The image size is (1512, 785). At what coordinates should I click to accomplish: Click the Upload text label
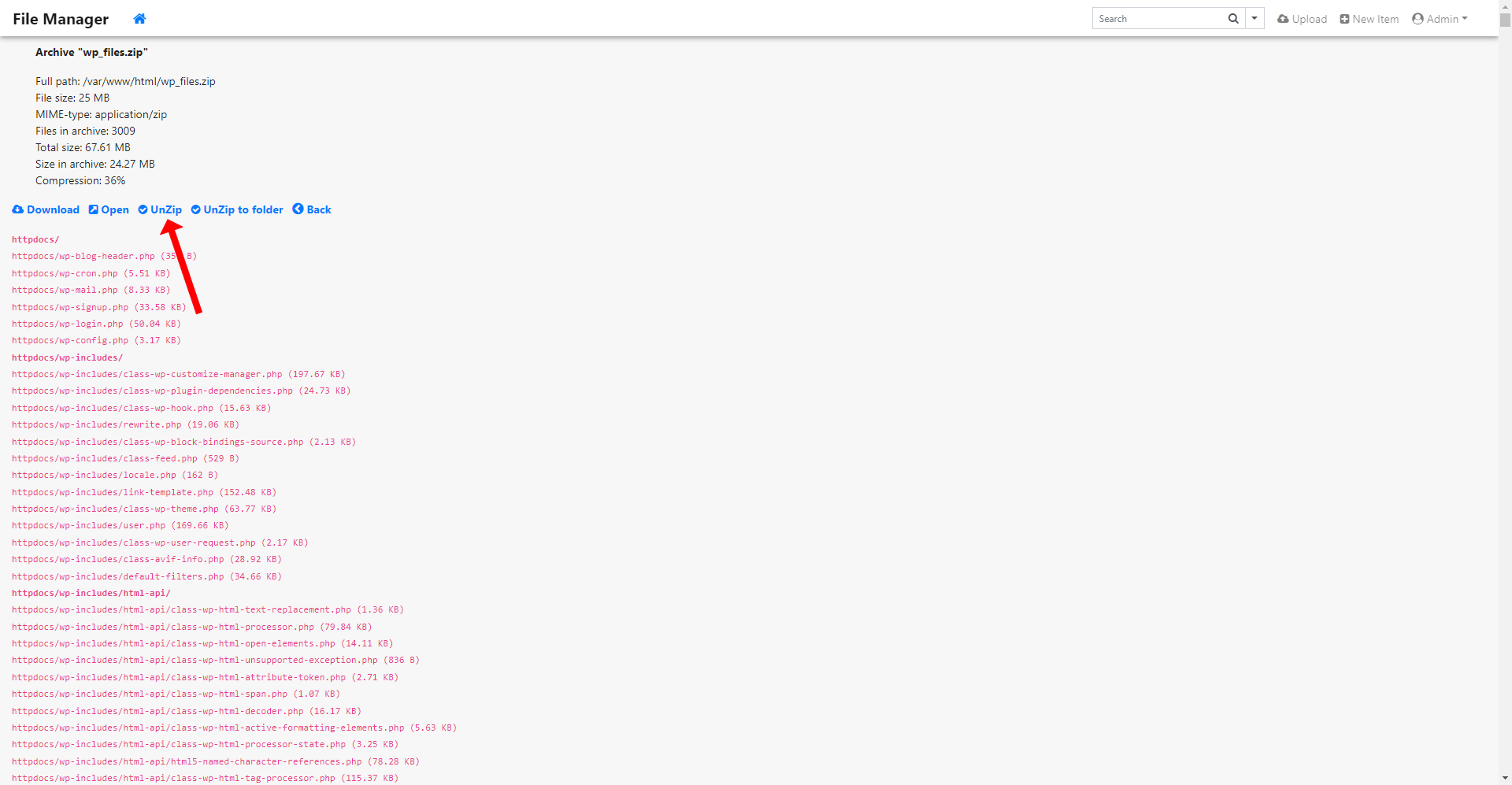pos(1309,19)
